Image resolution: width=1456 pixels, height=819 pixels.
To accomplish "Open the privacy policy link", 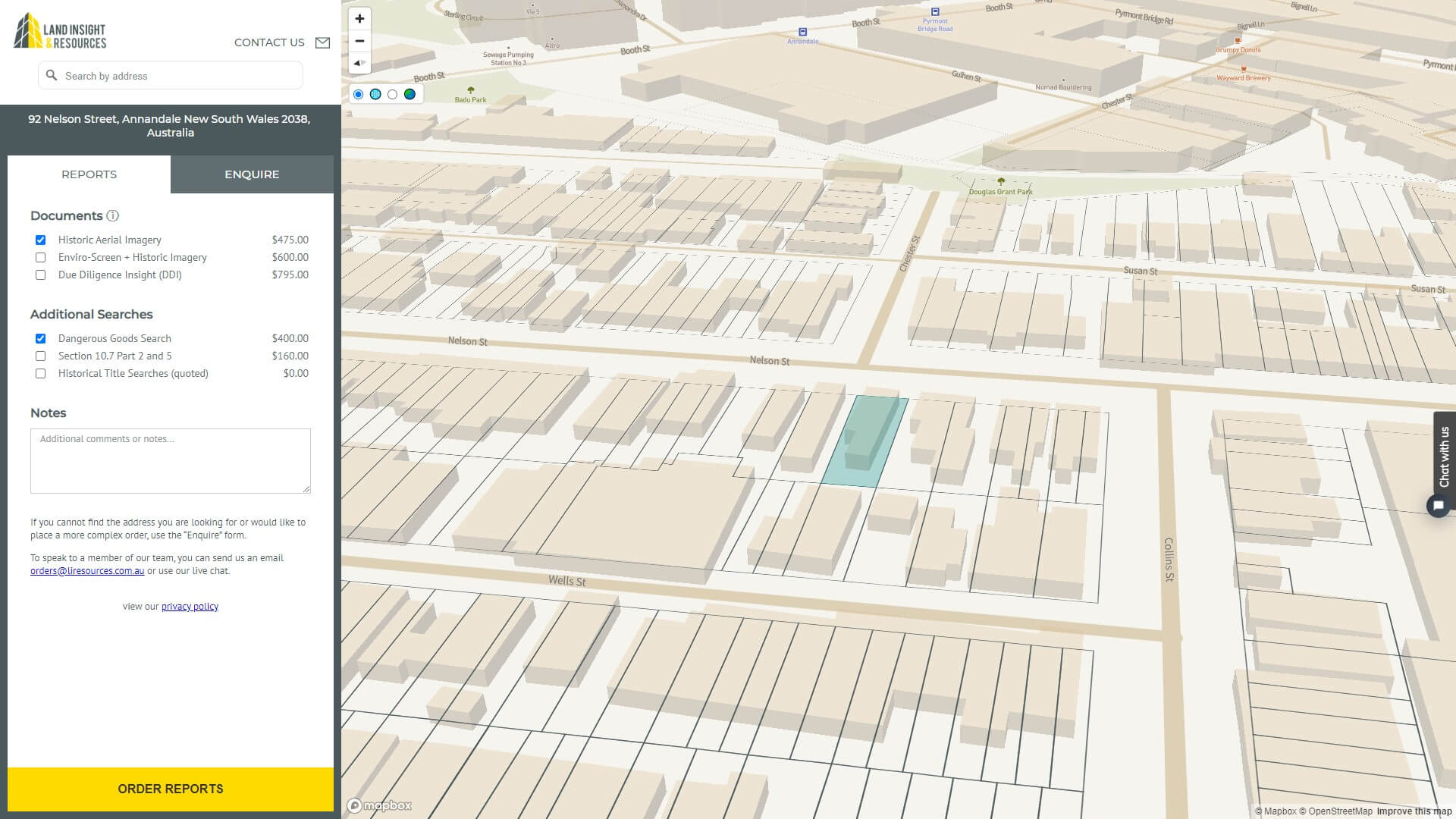I will click(190, 606).
